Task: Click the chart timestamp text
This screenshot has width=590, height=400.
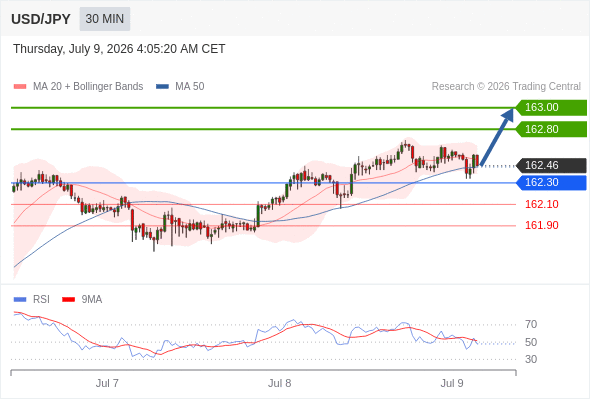Action: 119,49
